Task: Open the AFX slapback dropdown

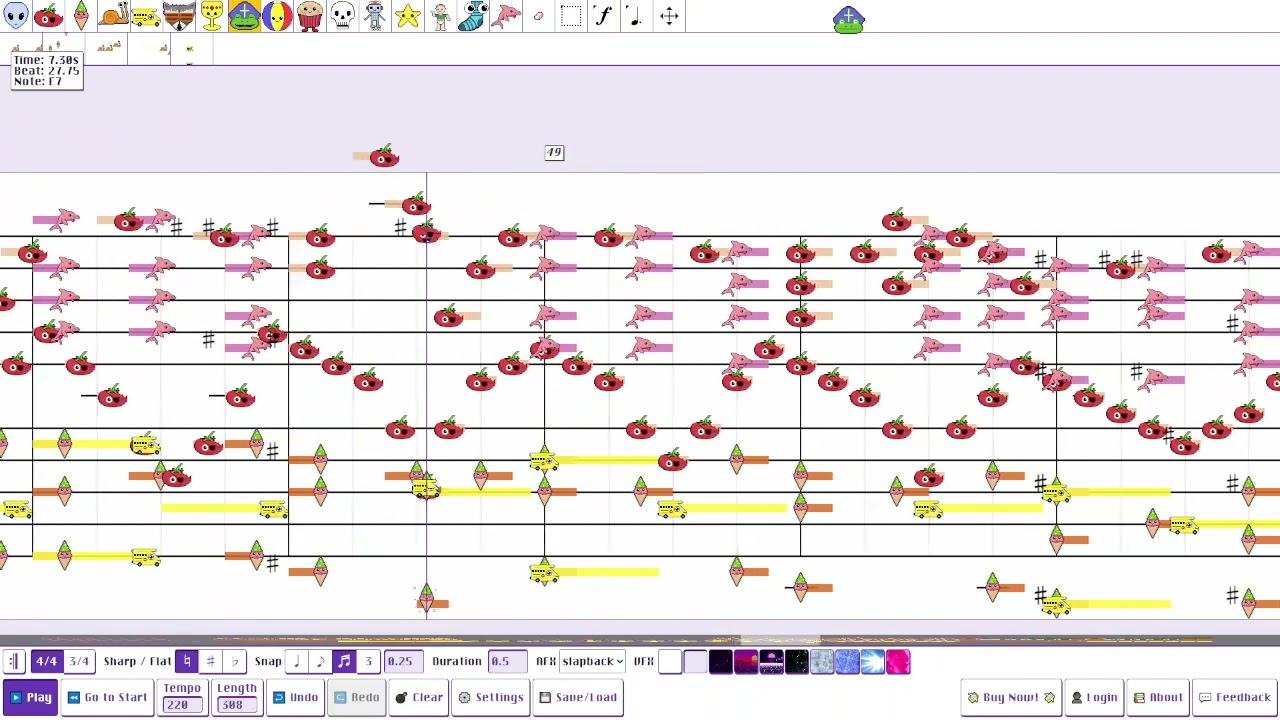Action: [592, 661]
